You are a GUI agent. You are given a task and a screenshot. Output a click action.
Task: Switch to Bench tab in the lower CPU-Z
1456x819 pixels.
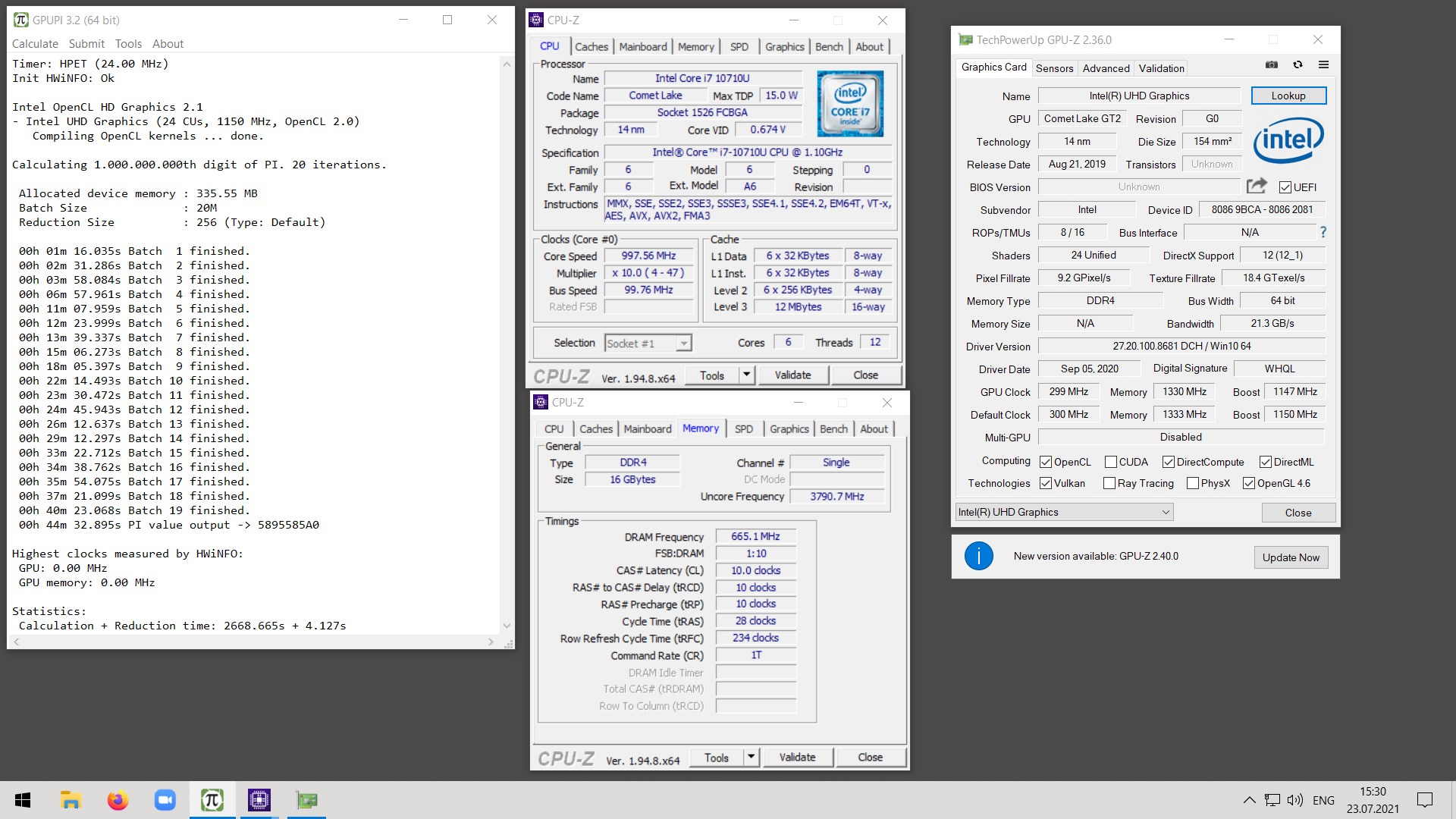(833, 428)
